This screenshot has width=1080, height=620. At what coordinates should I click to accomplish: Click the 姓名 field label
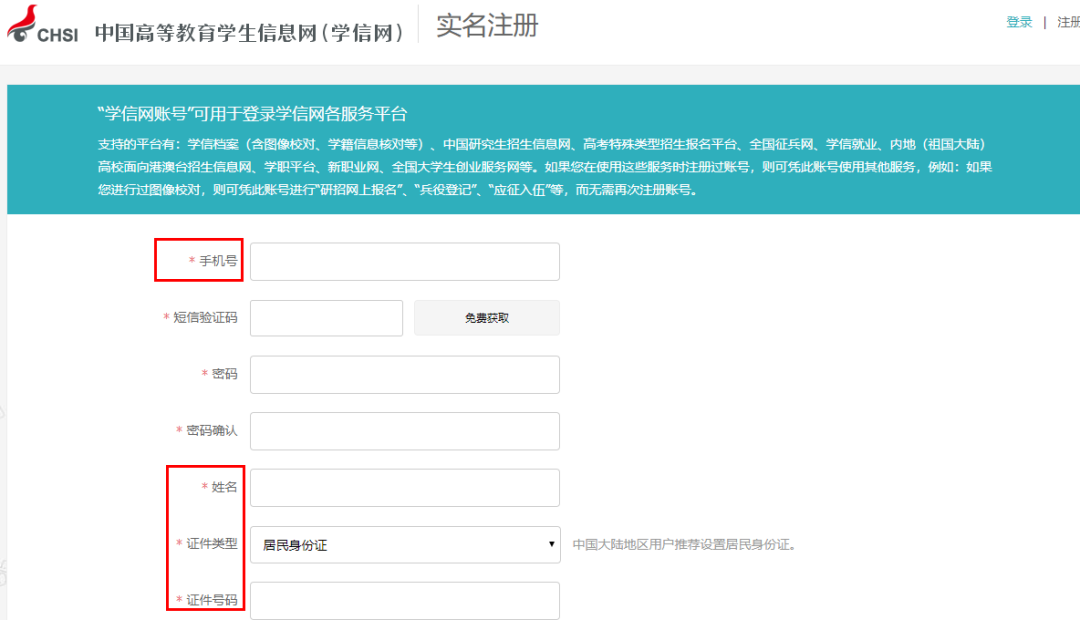[x=224, y=487]
